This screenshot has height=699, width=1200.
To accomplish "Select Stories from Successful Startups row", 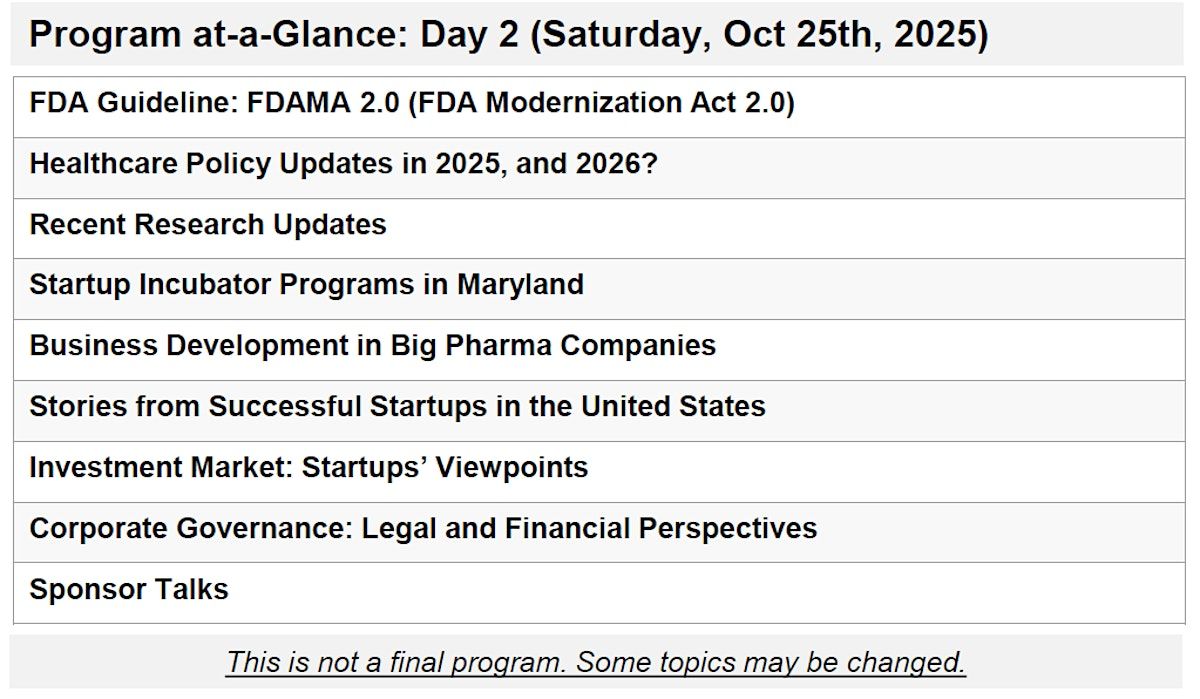I will [599, 411].
